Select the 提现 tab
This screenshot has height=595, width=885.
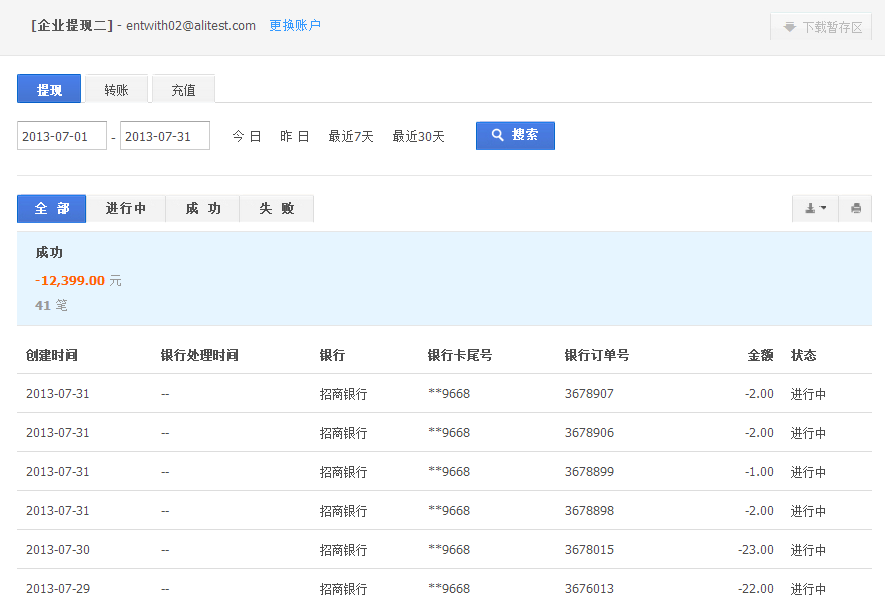tap(49, 89)
